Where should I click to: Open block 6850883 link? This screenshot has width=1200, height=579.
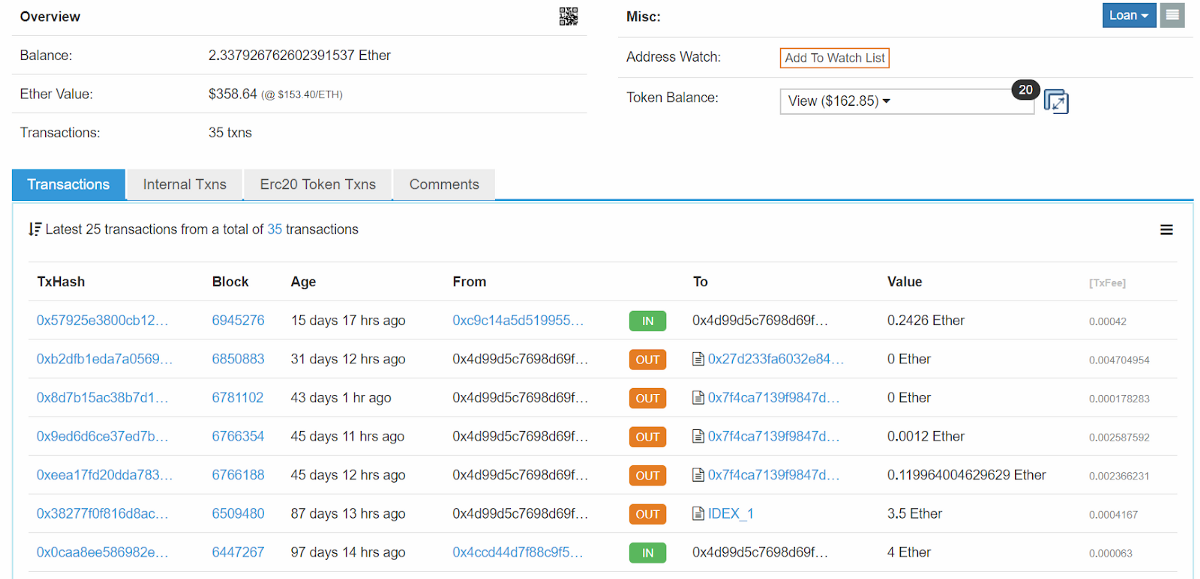click(238, 359)
